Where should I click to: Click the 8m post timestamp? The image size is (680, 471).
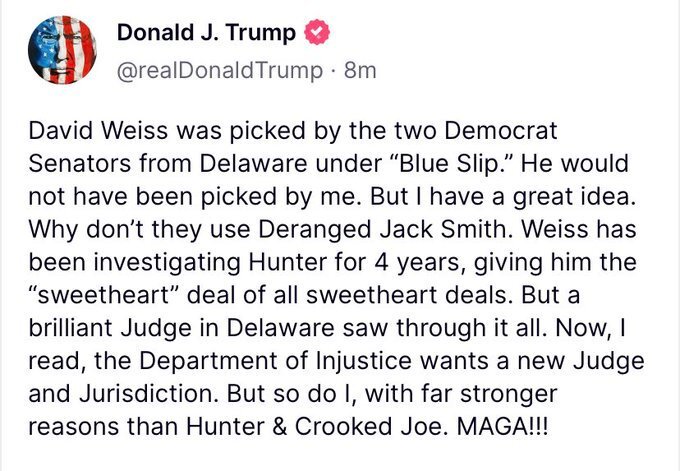click(x=359, y=71)
